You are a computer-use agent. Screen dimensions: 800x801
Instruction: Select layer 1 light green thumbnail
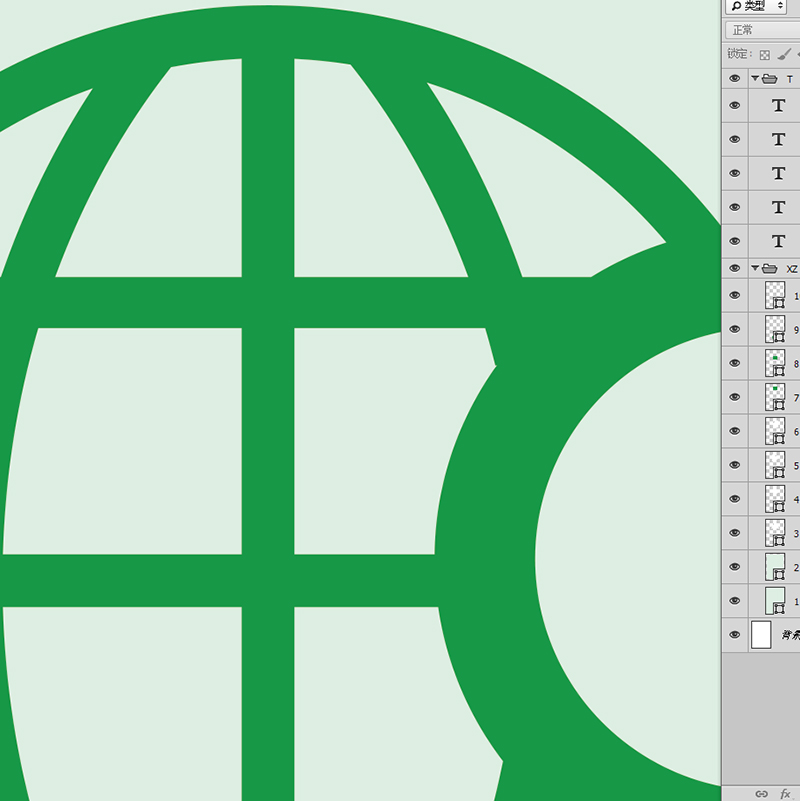[775, 601]
